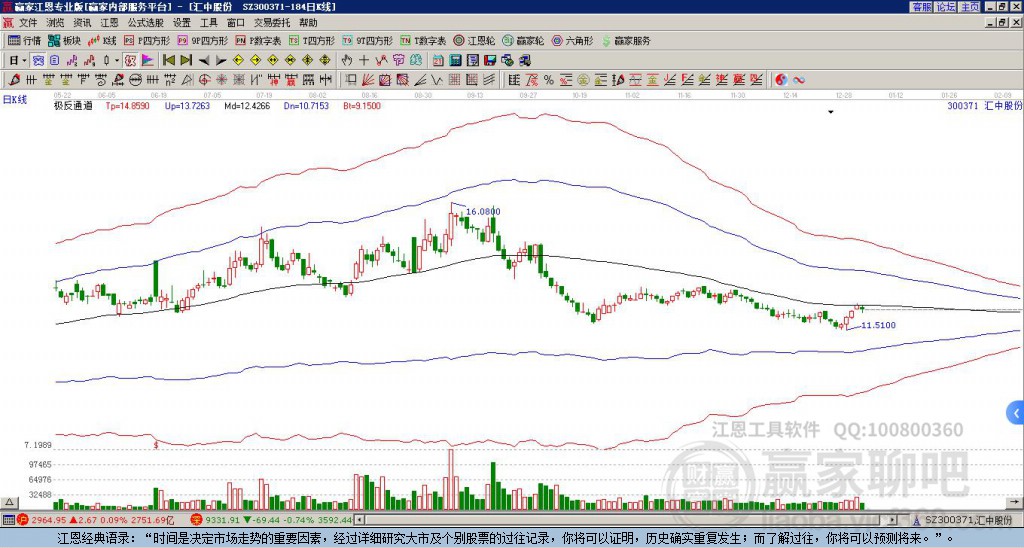This screenshot has height=548, width=1024.
Task: Select the circled crosshair target tool
Action: [x=204, y=80]
